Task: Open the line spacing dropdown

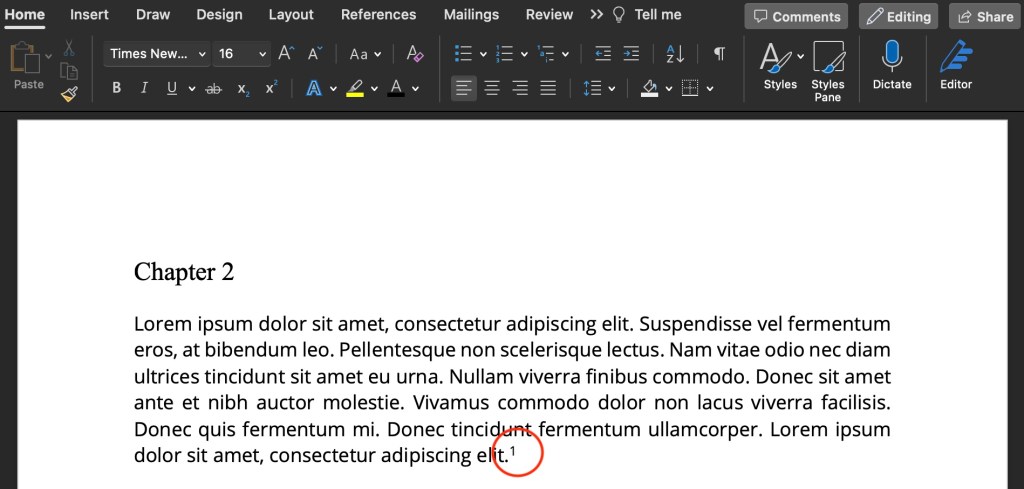Action: tap(598, 88)
